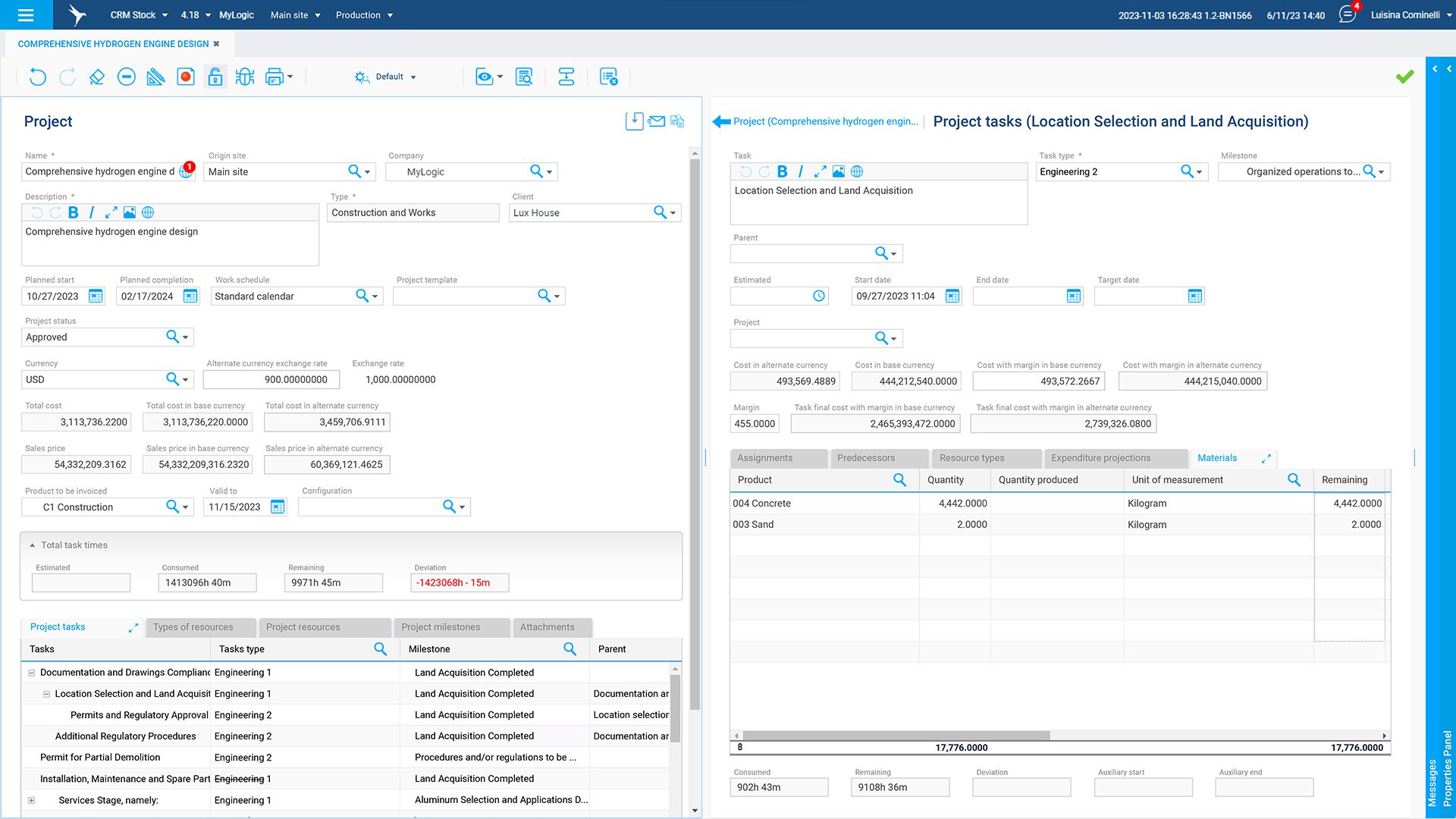
Task: Click the red record button icon
Action: pyautogui.click(x=186, y=77)
